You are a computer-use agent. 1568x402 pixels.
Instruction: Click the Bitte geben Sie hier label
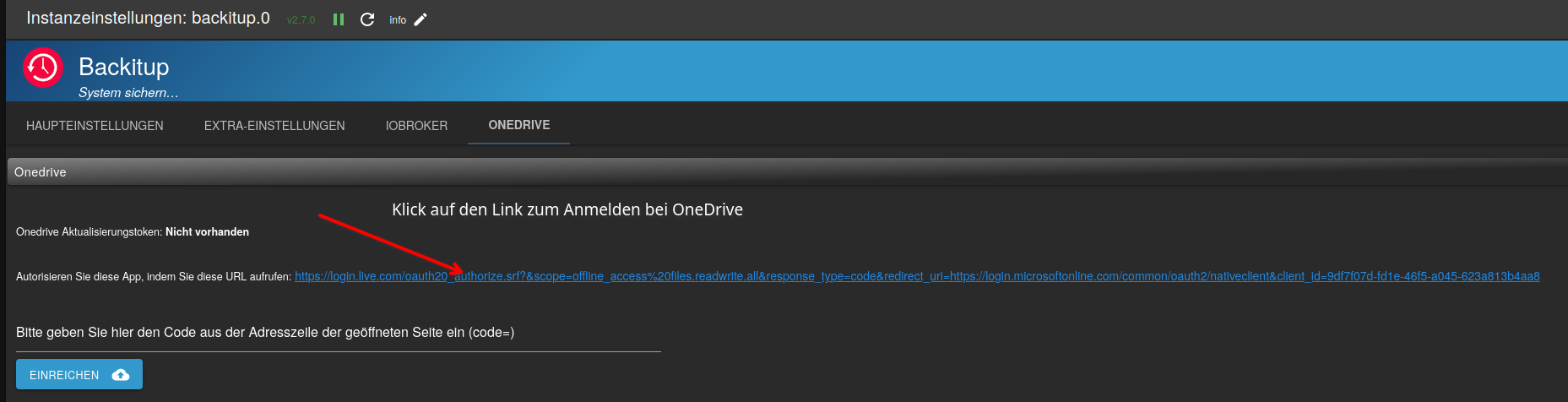click(264, 333)
